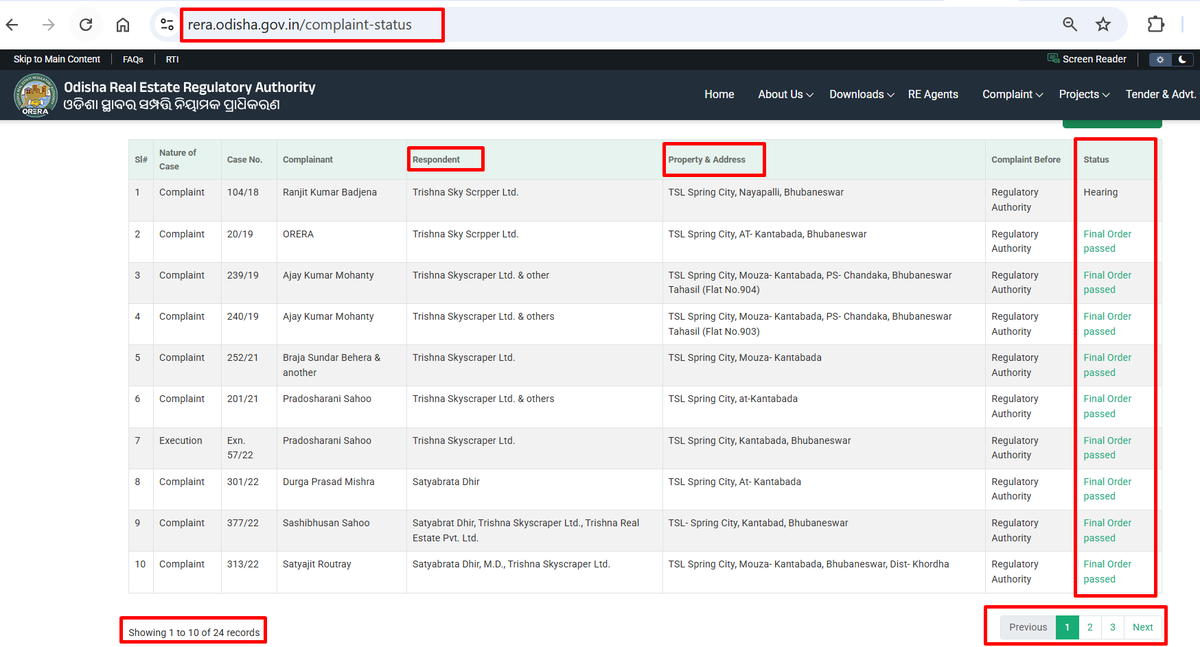
Task: Skip to Main Content link
Action: pyautogui.click(x=57, y=59)
